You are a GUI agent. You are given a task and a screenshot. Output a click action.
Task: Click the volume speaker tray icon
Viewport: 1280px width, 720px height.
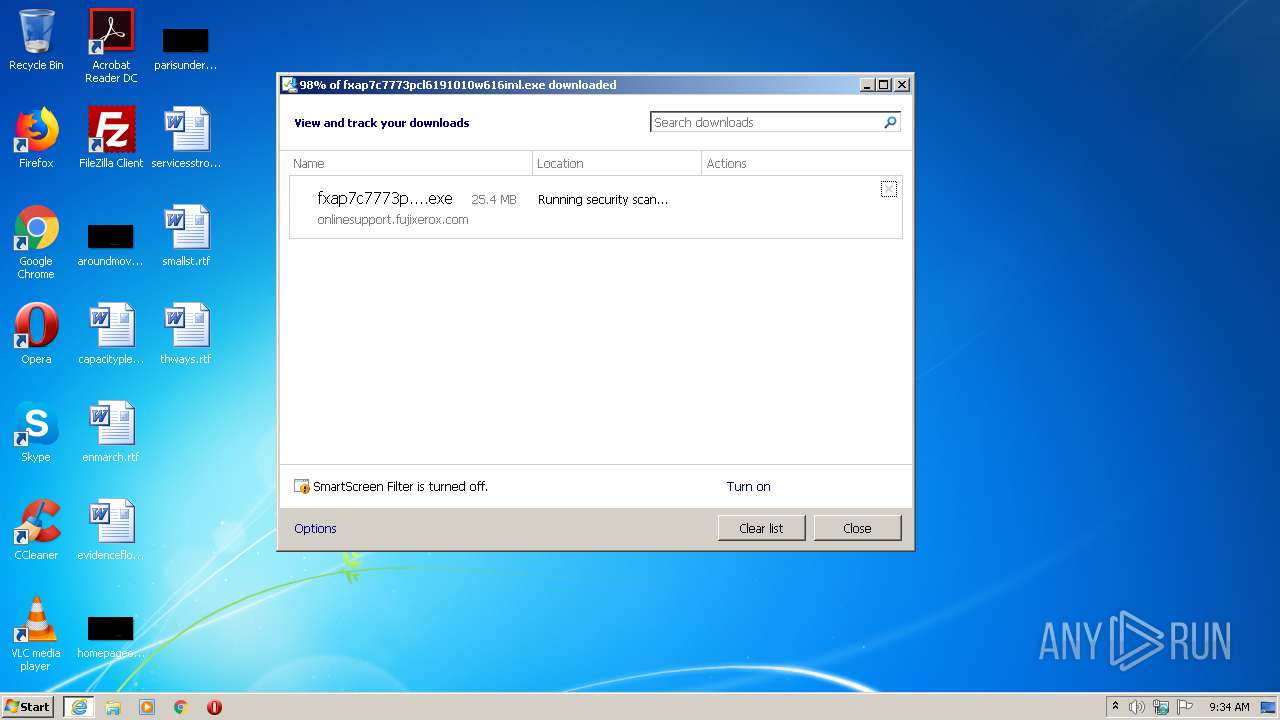(x=1137, y=707)
